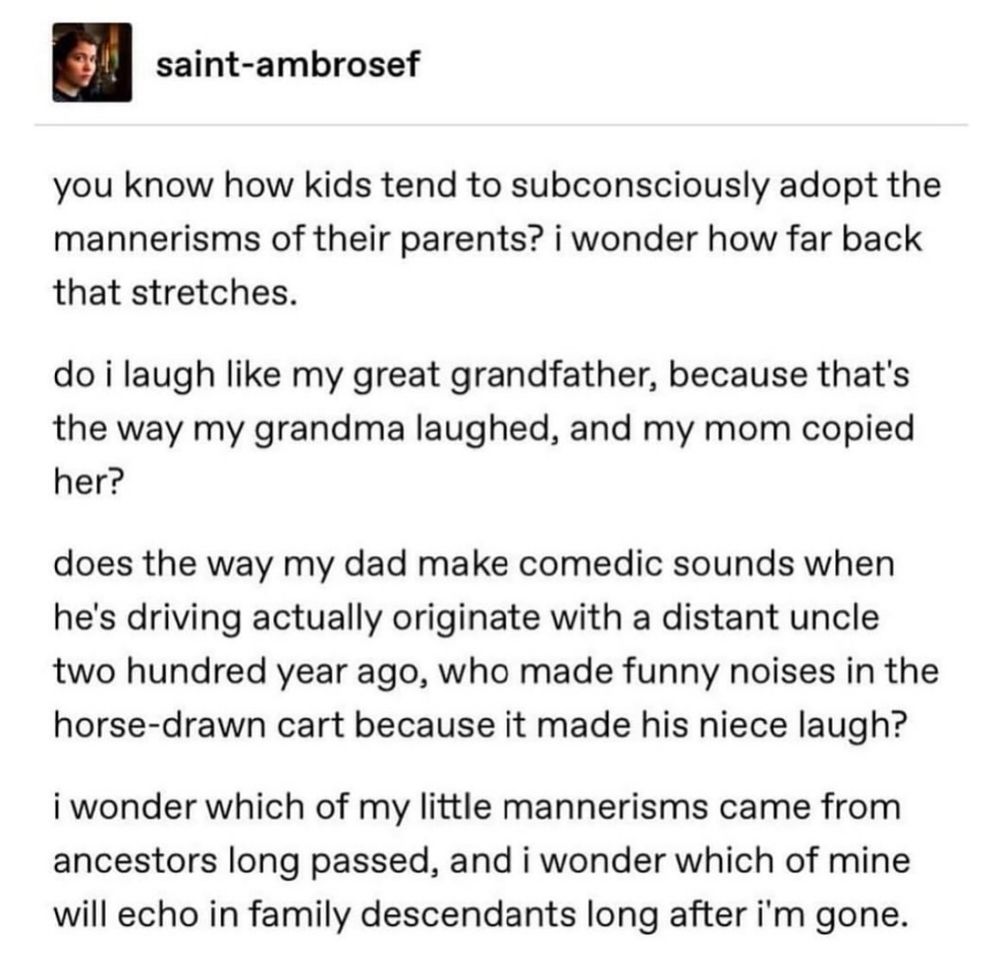Click the saint-ambrosef username link
The width and height of the screenshot is (1000, 956).
point(288,64)
